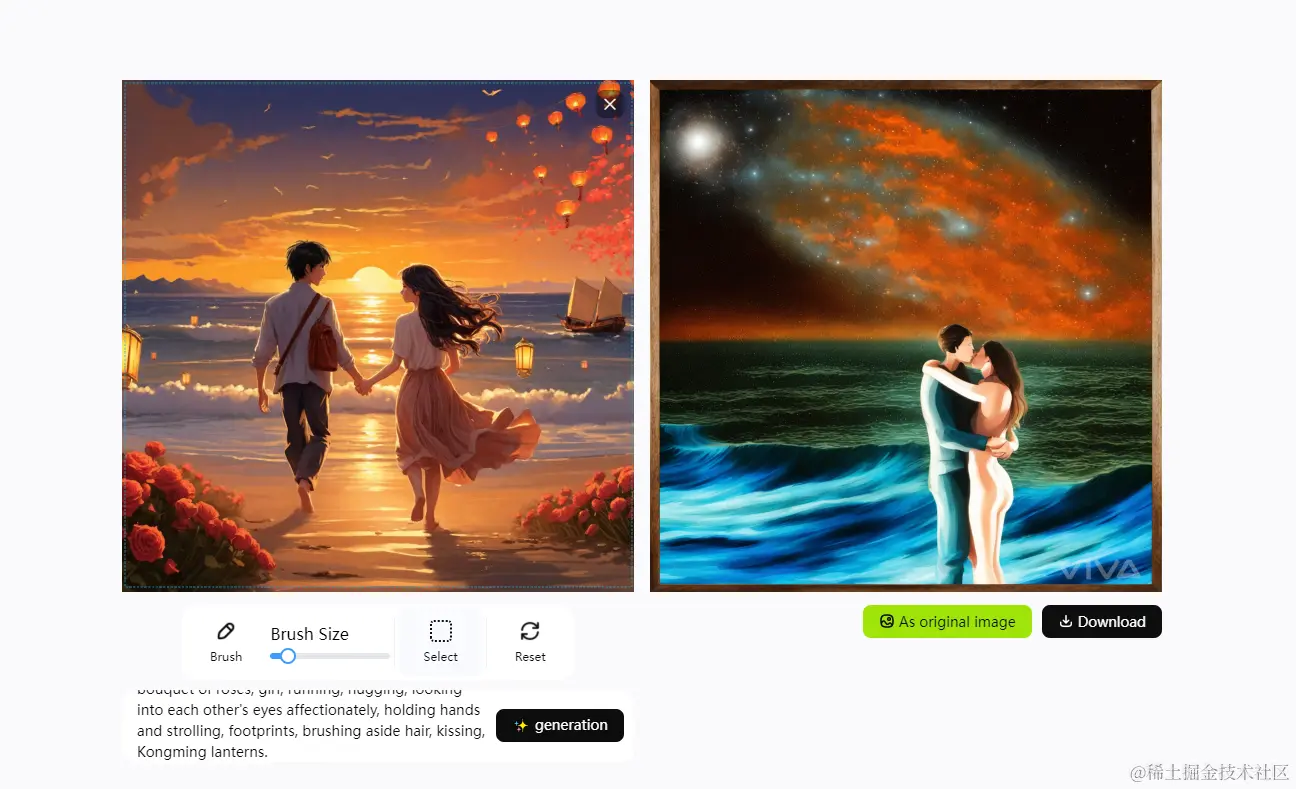Image resolution: width=1296 pixels, height=789 pixels.
Task: Activate the dashed-square Select tool icon
Action: pyautogui.click(x=440, y=631)
